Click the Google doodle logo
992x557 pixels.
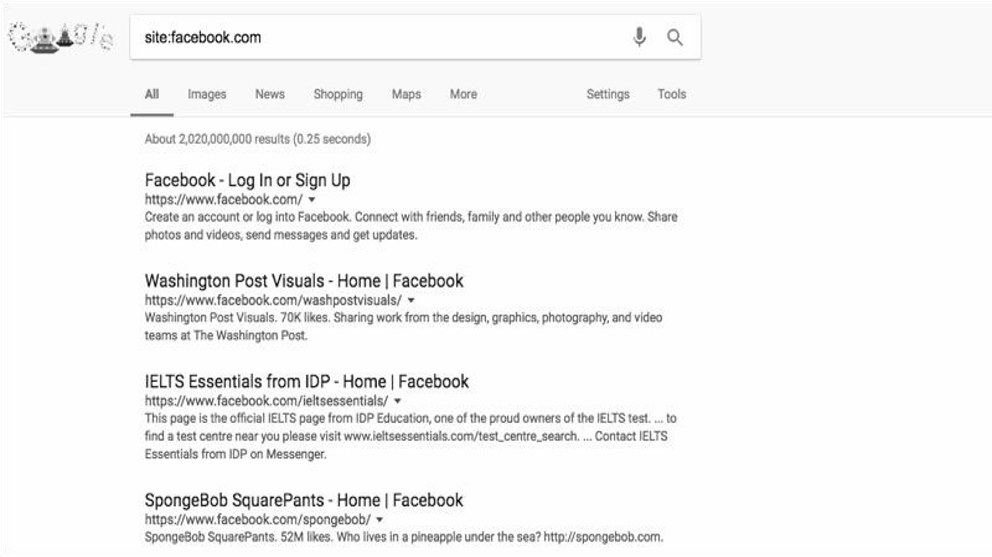[x=61, y=37]
